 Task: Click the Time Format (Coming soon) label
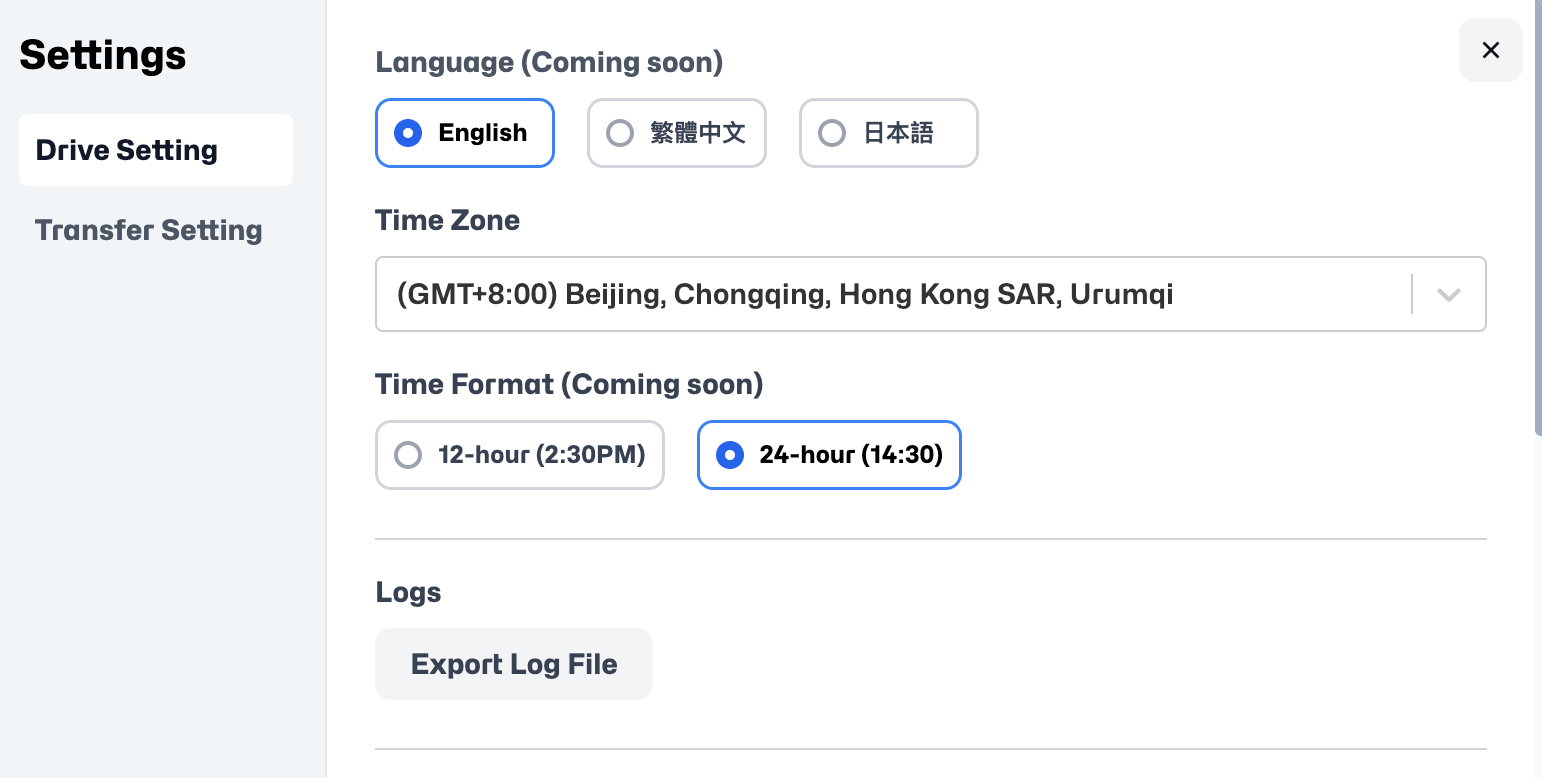coord(569,384)
